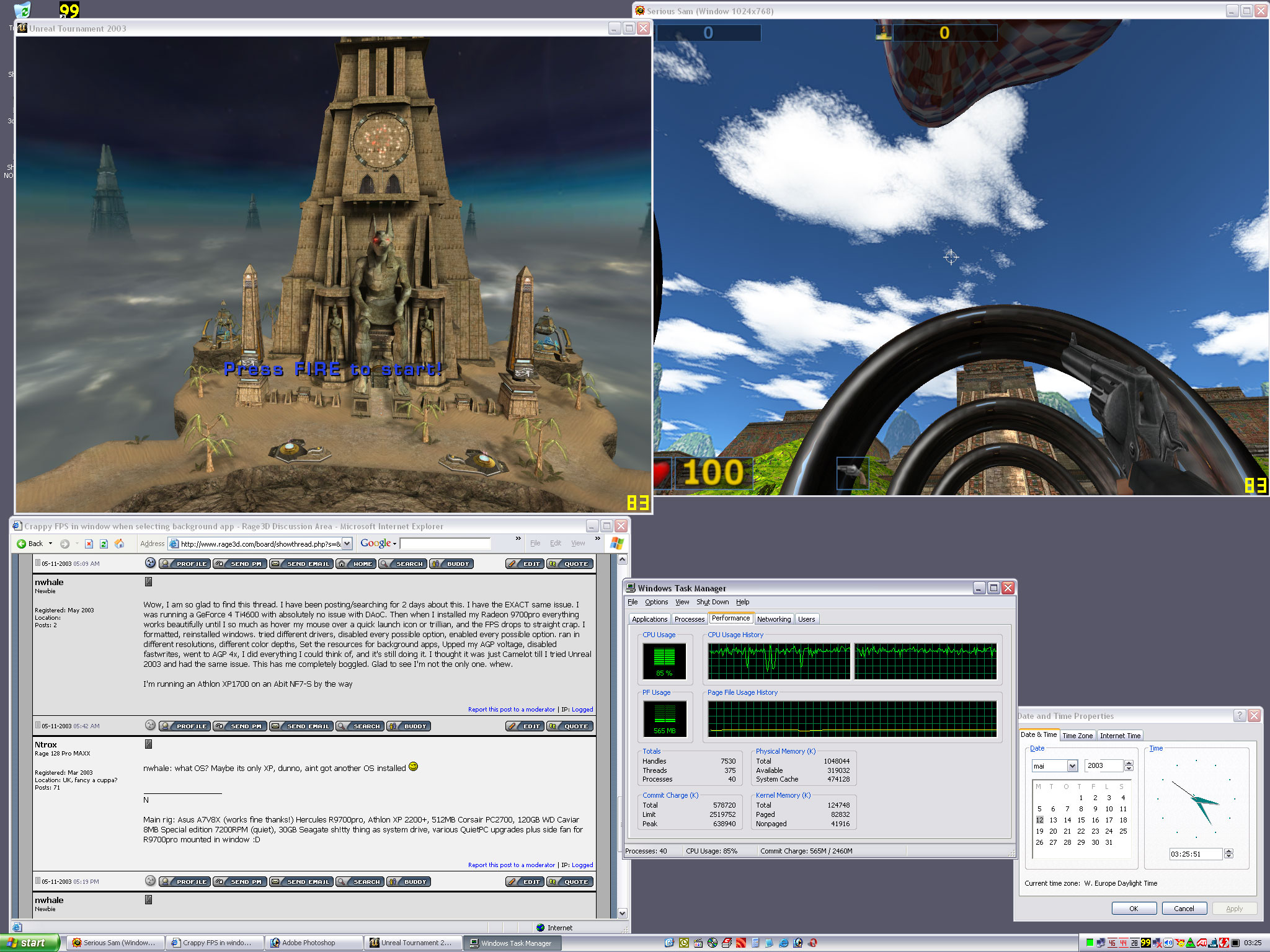Switch to Internet Time tab in Date and Time
The image size is (1270, 952).
tap(1120, 736)
